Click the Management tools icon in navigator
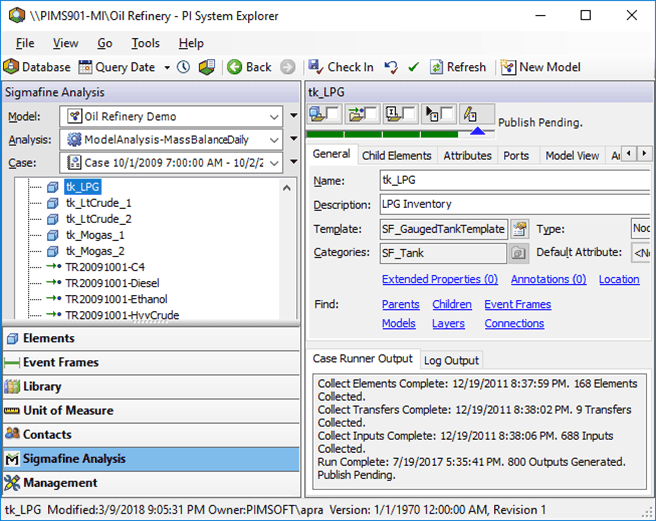 12,483
